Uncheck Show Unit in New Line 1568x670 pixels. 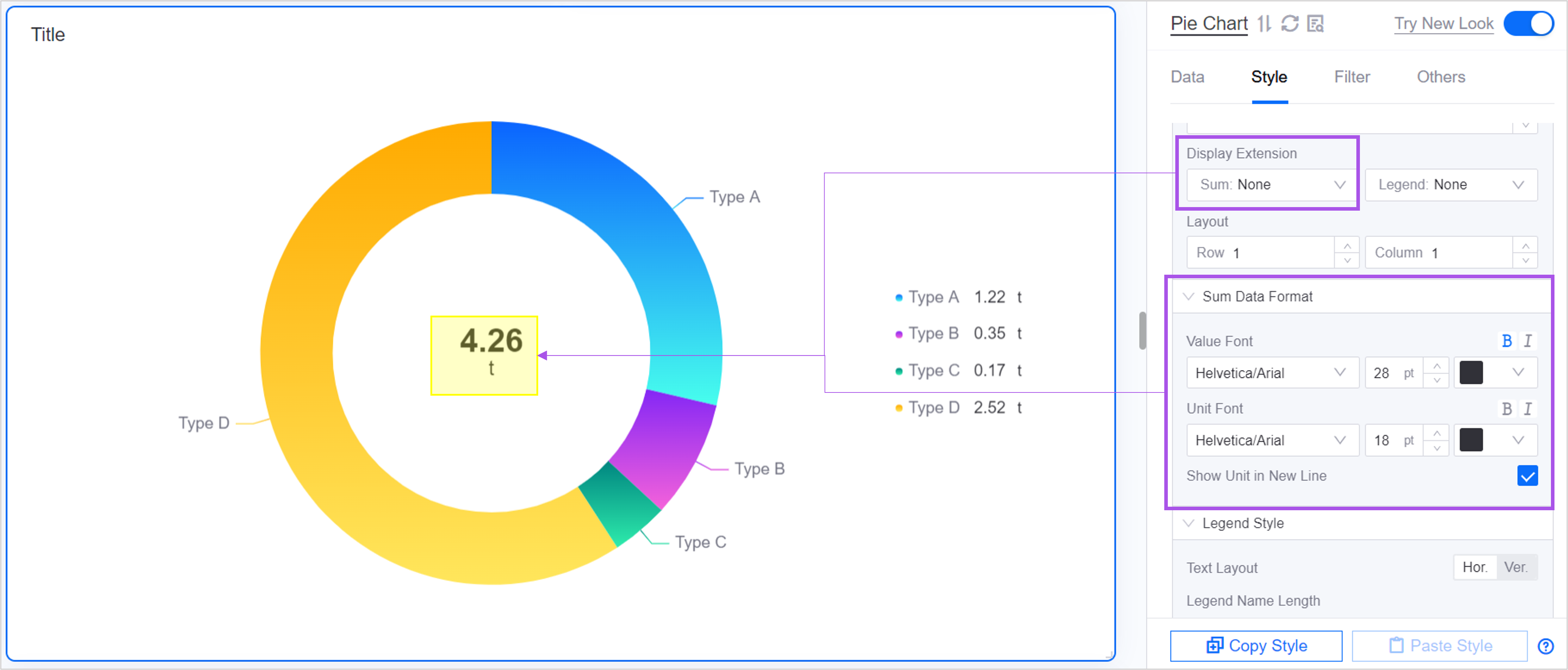tap(1527, 476)
